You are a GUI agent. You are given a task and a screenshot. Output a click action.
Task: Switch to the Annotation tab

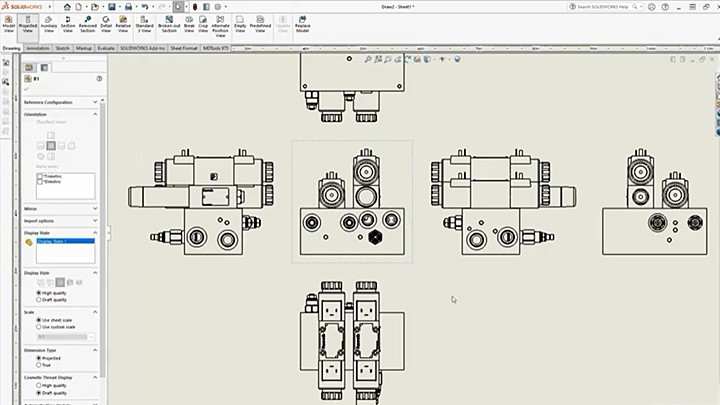click(x=38, y=48)
